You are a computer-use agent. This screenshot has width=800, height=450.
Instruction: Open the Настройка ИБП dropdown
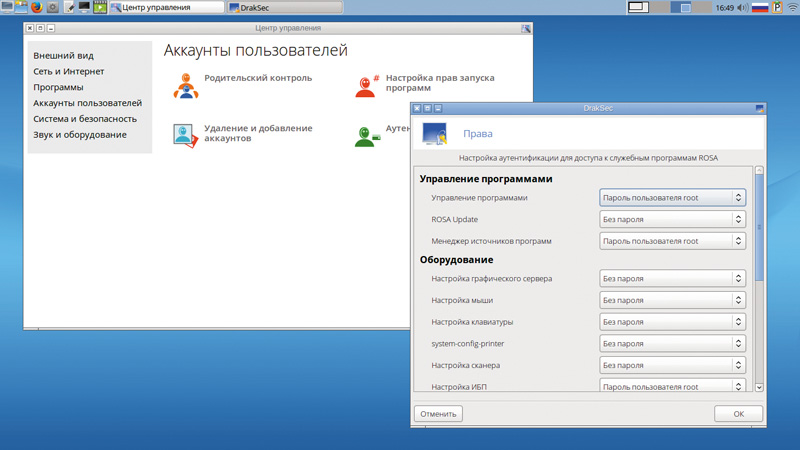[x=672, y=386]
